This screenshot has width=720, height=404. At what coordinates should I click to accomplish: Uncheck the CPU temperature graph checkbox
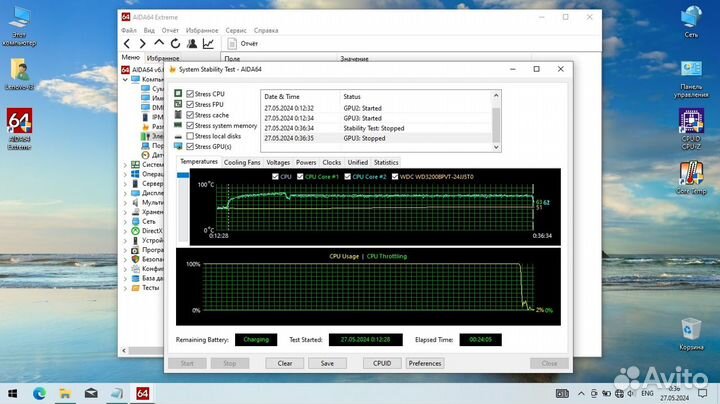(x=275, y=176)
